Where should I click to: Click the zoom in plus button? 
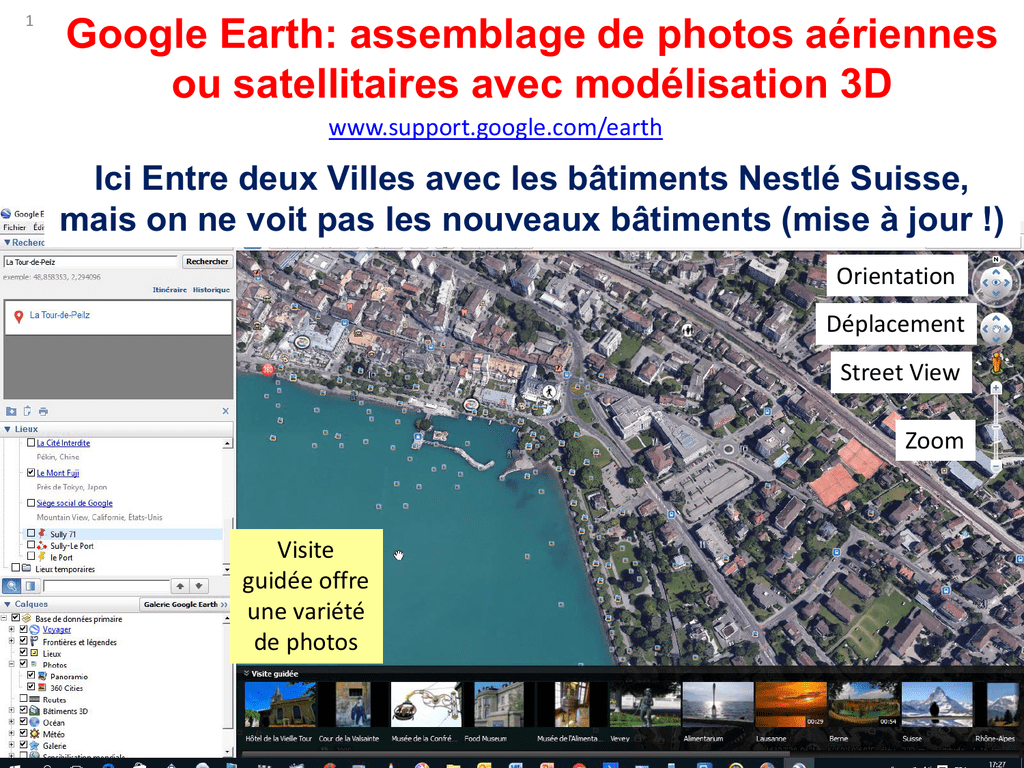pos(996,389)
